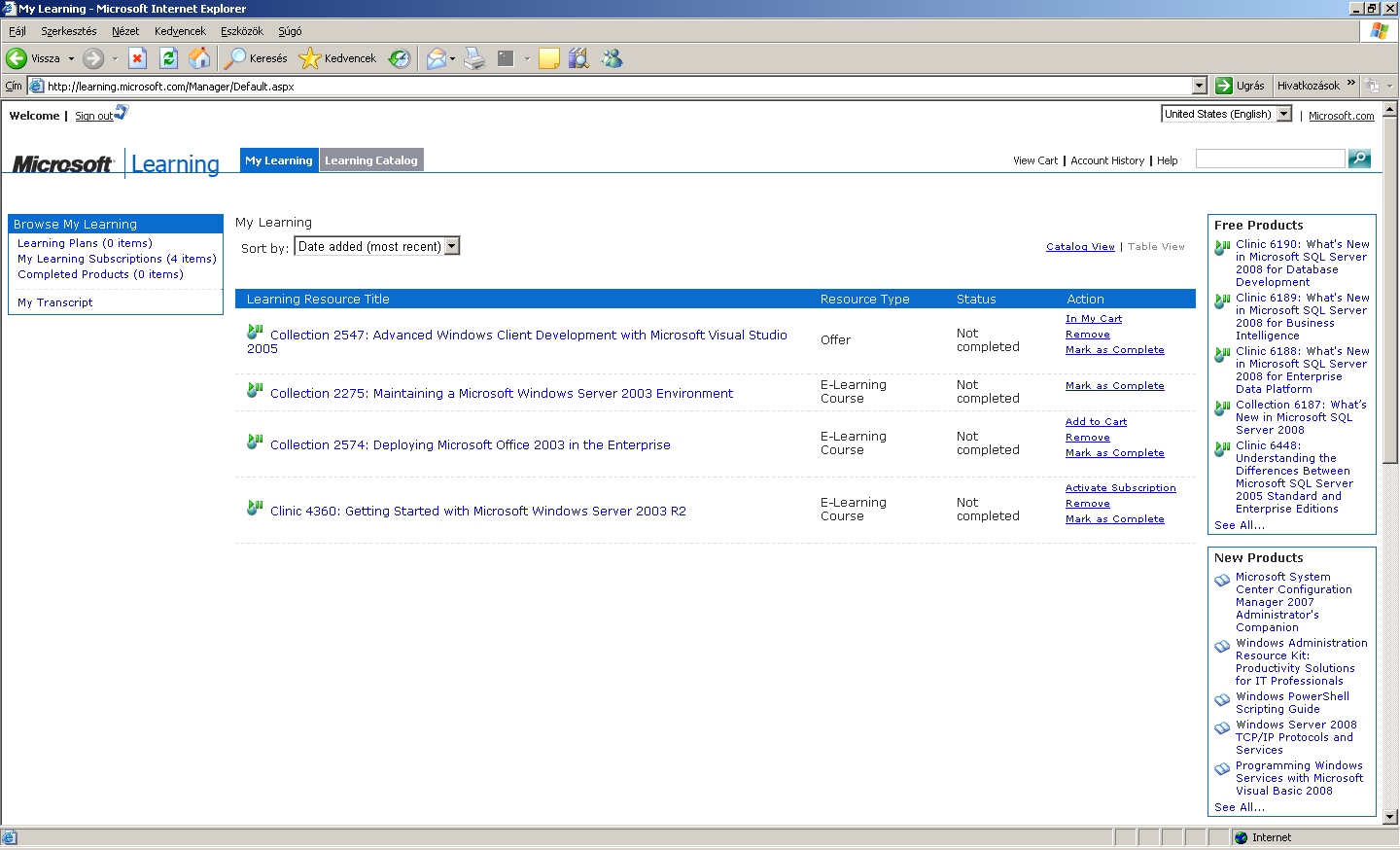1400x850 pixels.
Task: Open the Back button history arrow
Action: coord(71,58)
